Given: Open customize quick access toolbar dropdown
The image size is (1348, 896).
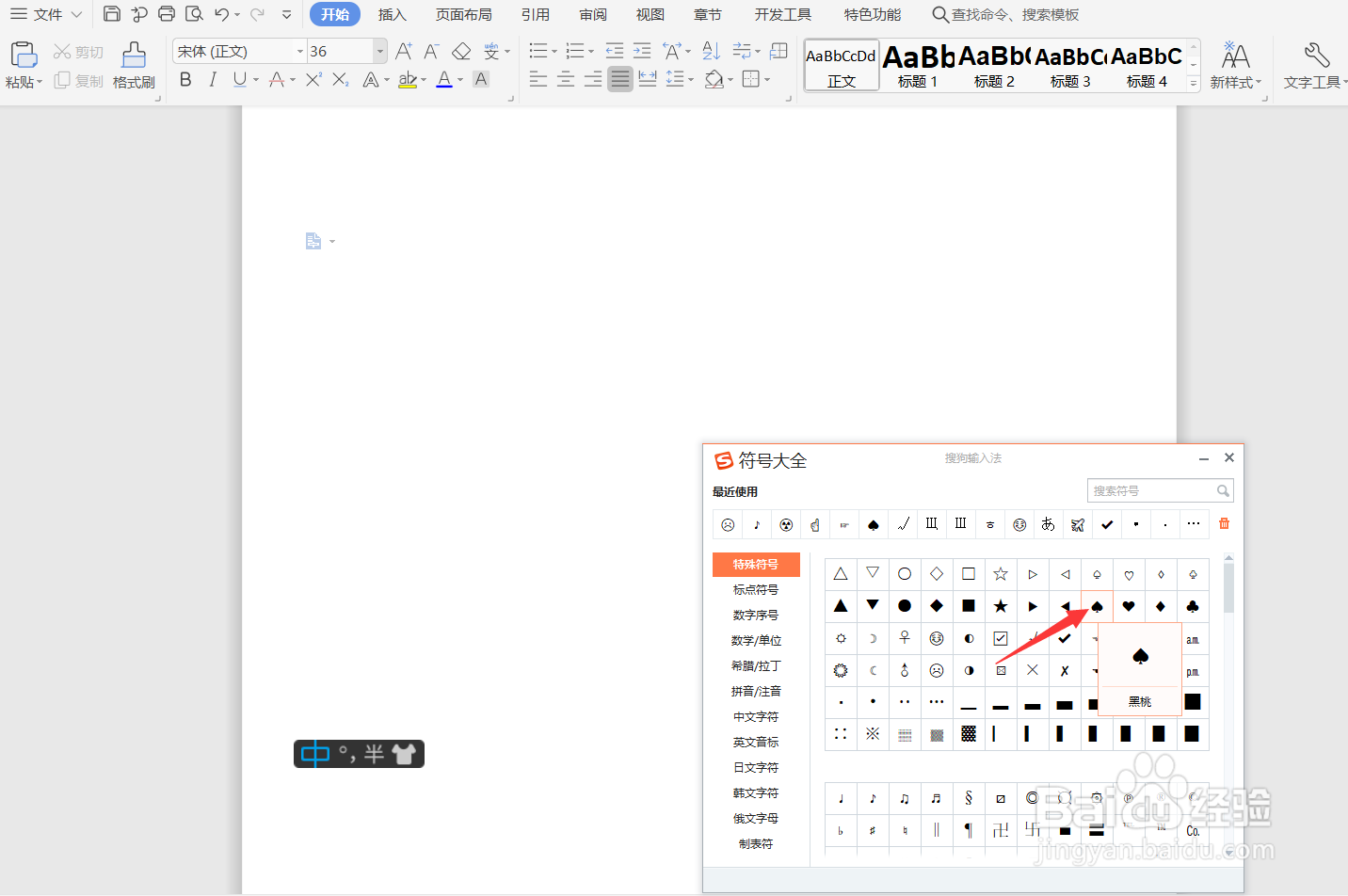Looking at the screenshot, I should [287, 14].
